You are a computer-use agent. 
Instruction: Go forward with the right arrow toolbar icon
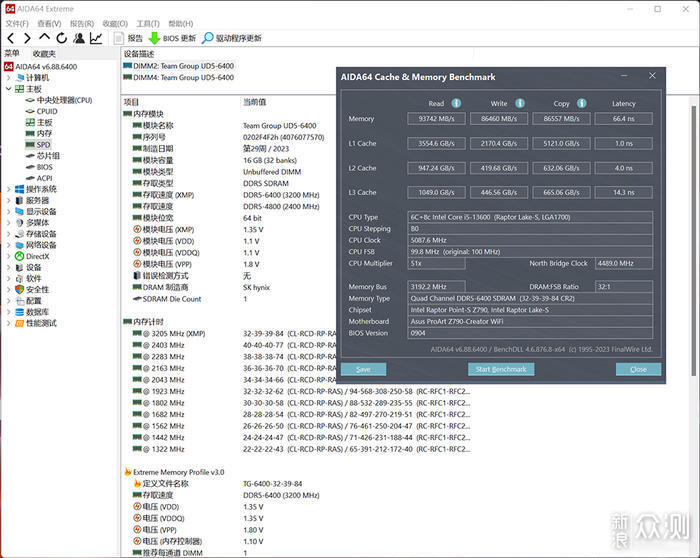27,38
